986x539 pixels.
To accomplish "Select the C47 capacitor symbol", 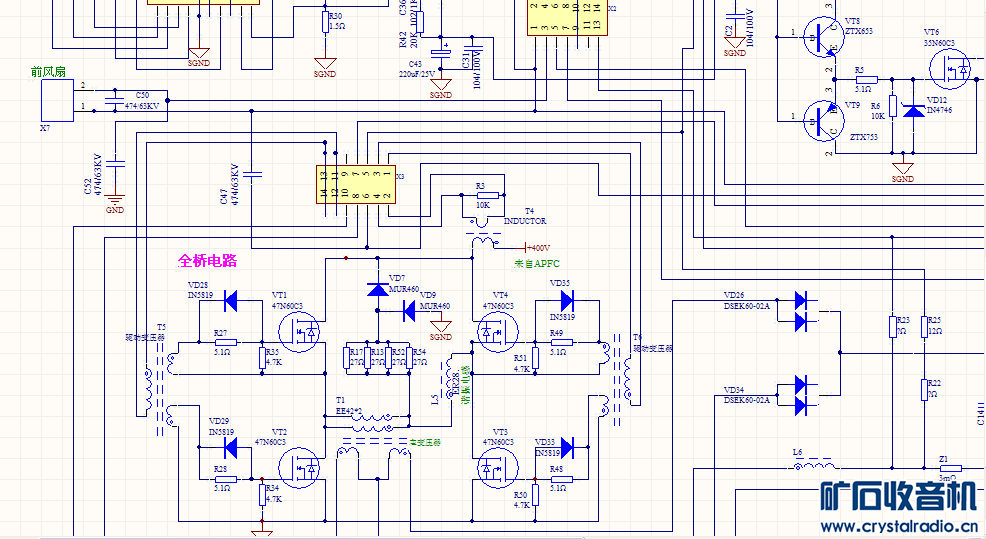I will click(x=252, y=174).
